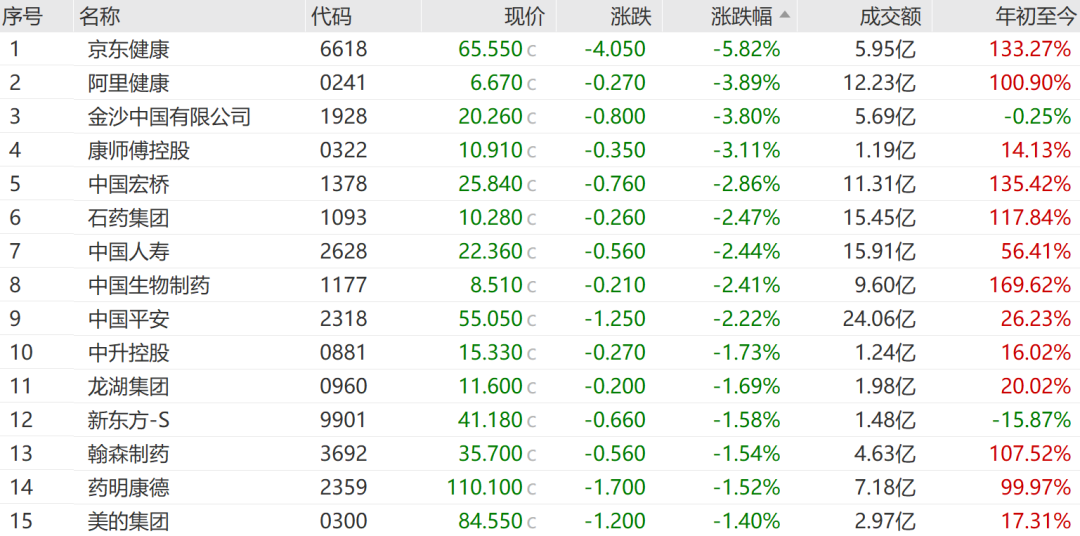The width and height of the screenshot is (1080, 536).
Task: Open 药明康德 stock entry
Action: click(129, 488)
